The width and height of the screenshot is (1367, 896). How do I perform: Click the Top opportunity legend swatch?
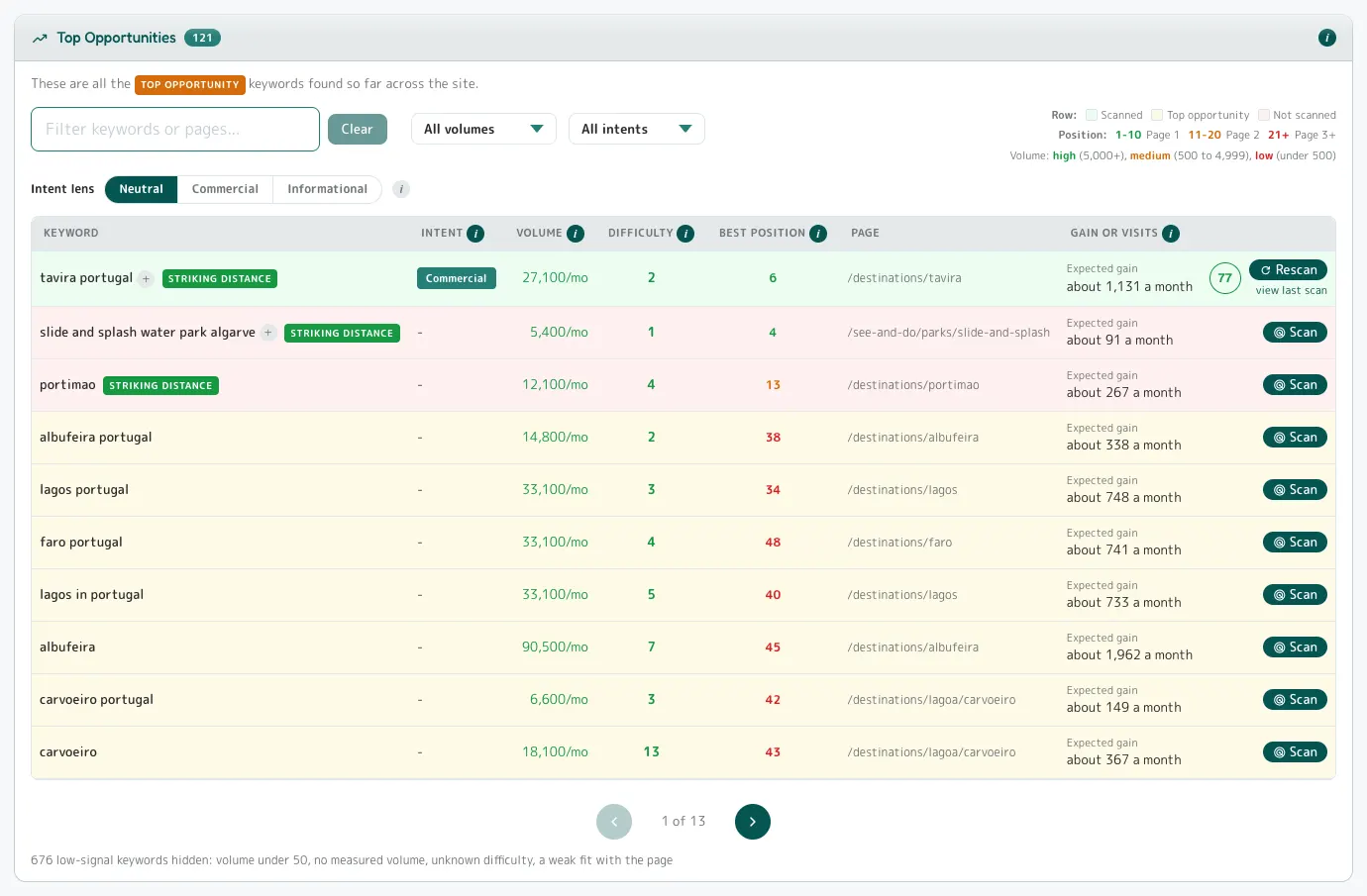point(1157,115)
